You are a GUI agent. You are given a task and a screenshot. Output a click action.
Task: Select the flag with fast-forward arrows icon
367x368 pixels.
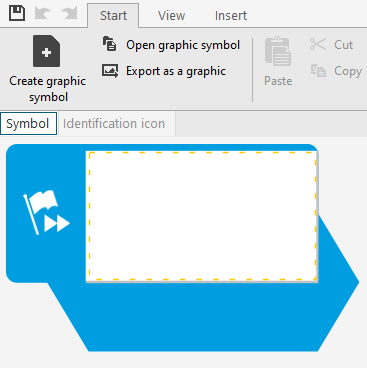(x=46, y=212)
